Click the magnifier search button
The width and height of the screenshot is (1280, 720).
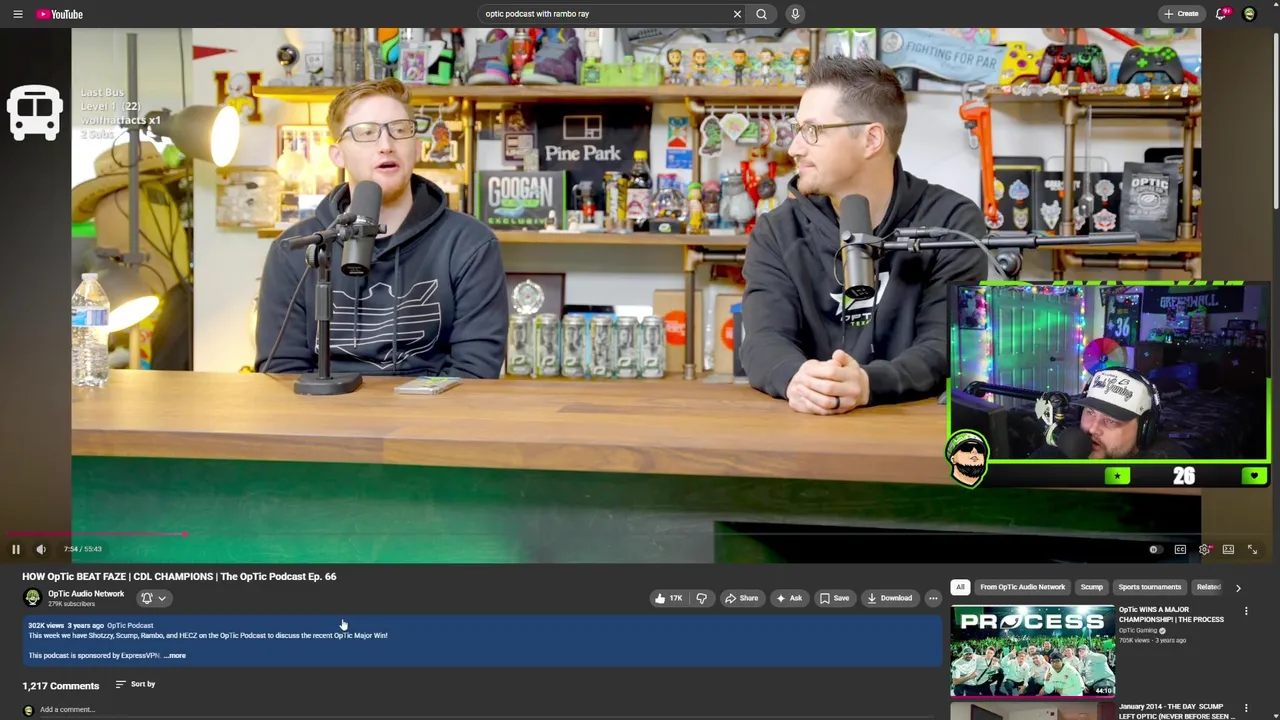[x=762, y=14]
